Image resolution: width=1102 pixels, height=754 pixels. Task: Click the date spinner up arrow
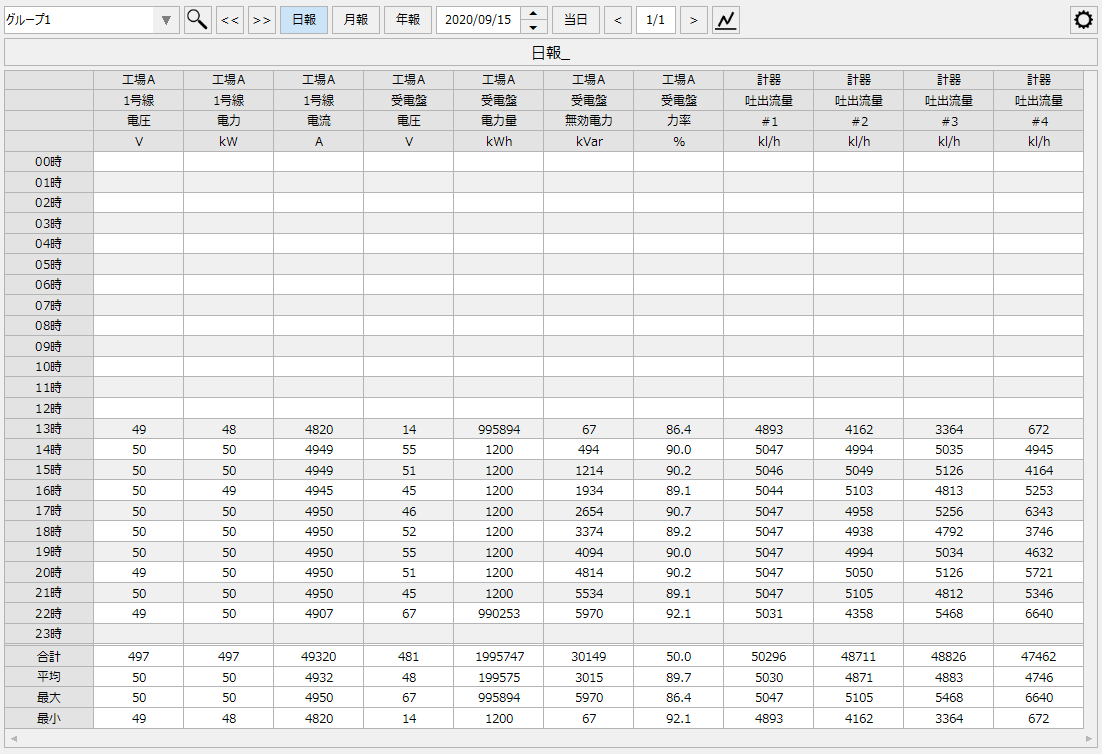coord(535,14)
